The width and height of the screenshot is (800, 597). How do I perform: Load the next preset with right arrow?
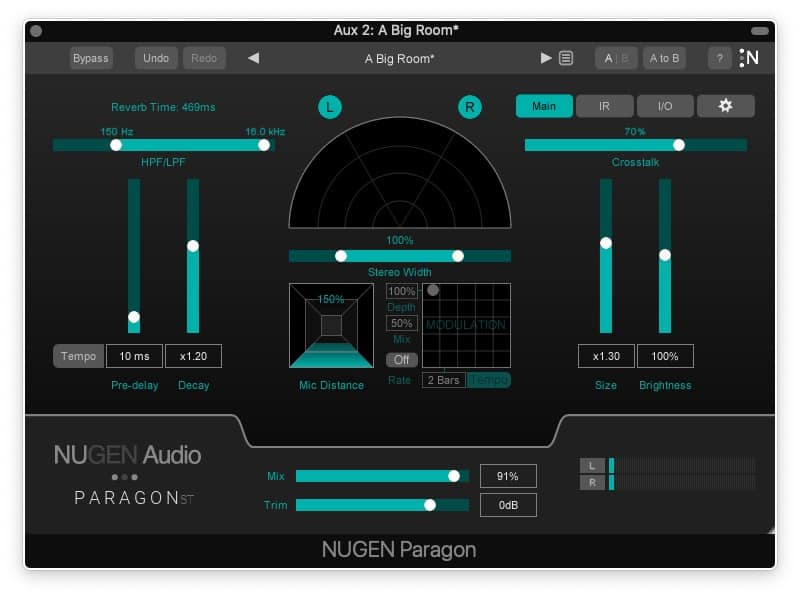click(x=545, y=58)
